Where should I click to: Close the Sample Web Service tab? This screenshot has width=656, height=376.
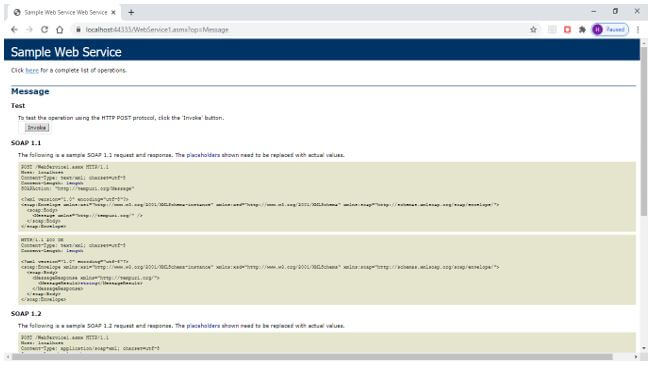click(113, 13)
